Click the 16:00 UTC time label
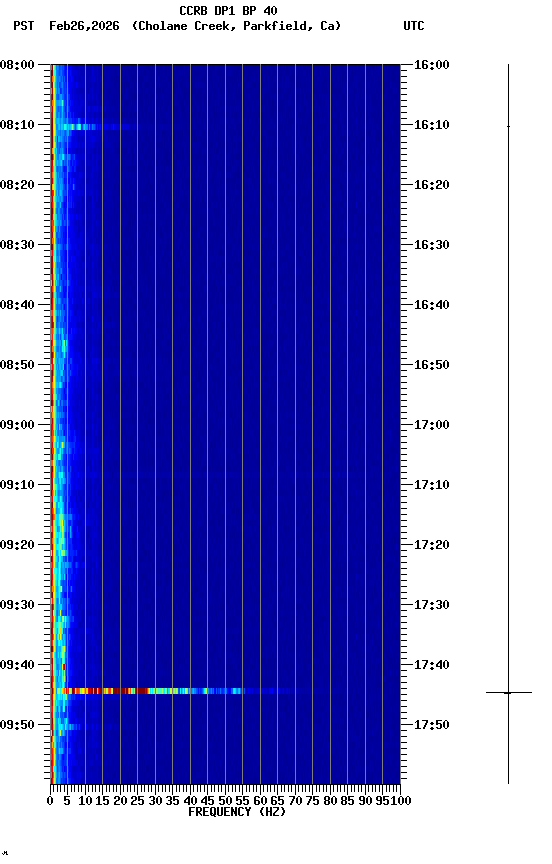The width and height of the screenshot is (552, 864). pos(432,65)
